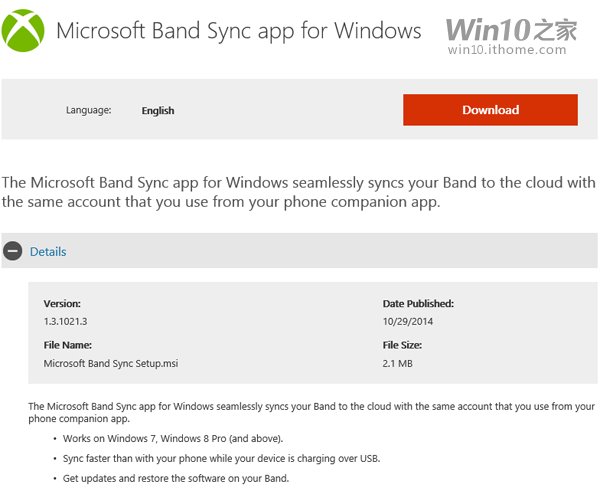Click the red Download button

pyautogui.click(x=490, y=110)
